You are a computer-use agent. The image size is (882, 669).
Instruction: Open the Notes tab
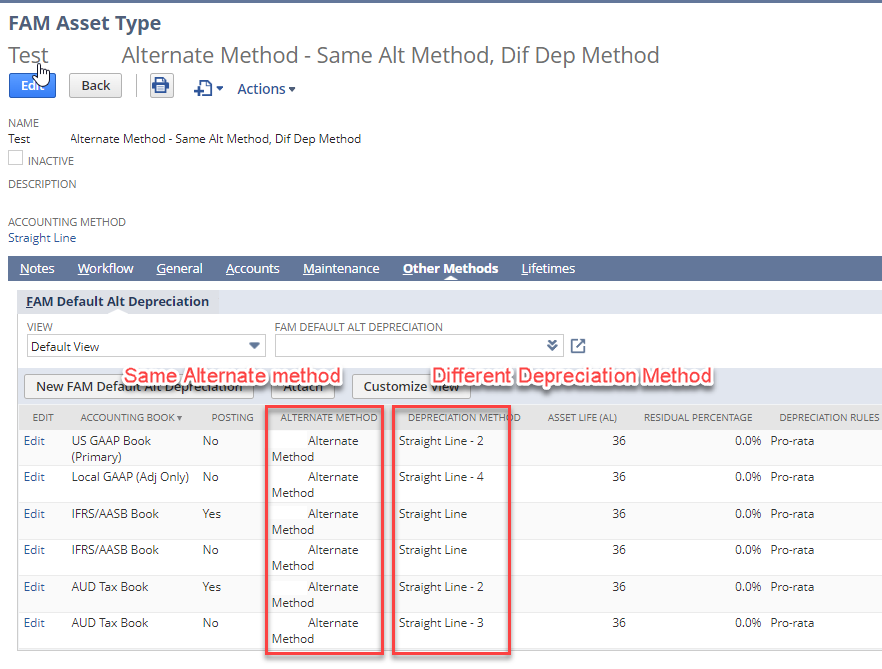coord(36,268)
